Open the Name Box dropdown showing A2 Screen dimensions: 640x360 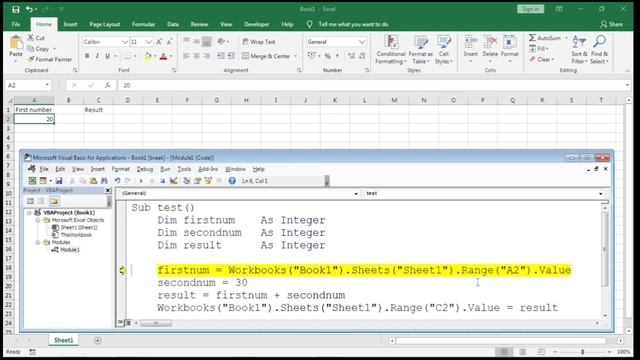click(x=47, y=85)
